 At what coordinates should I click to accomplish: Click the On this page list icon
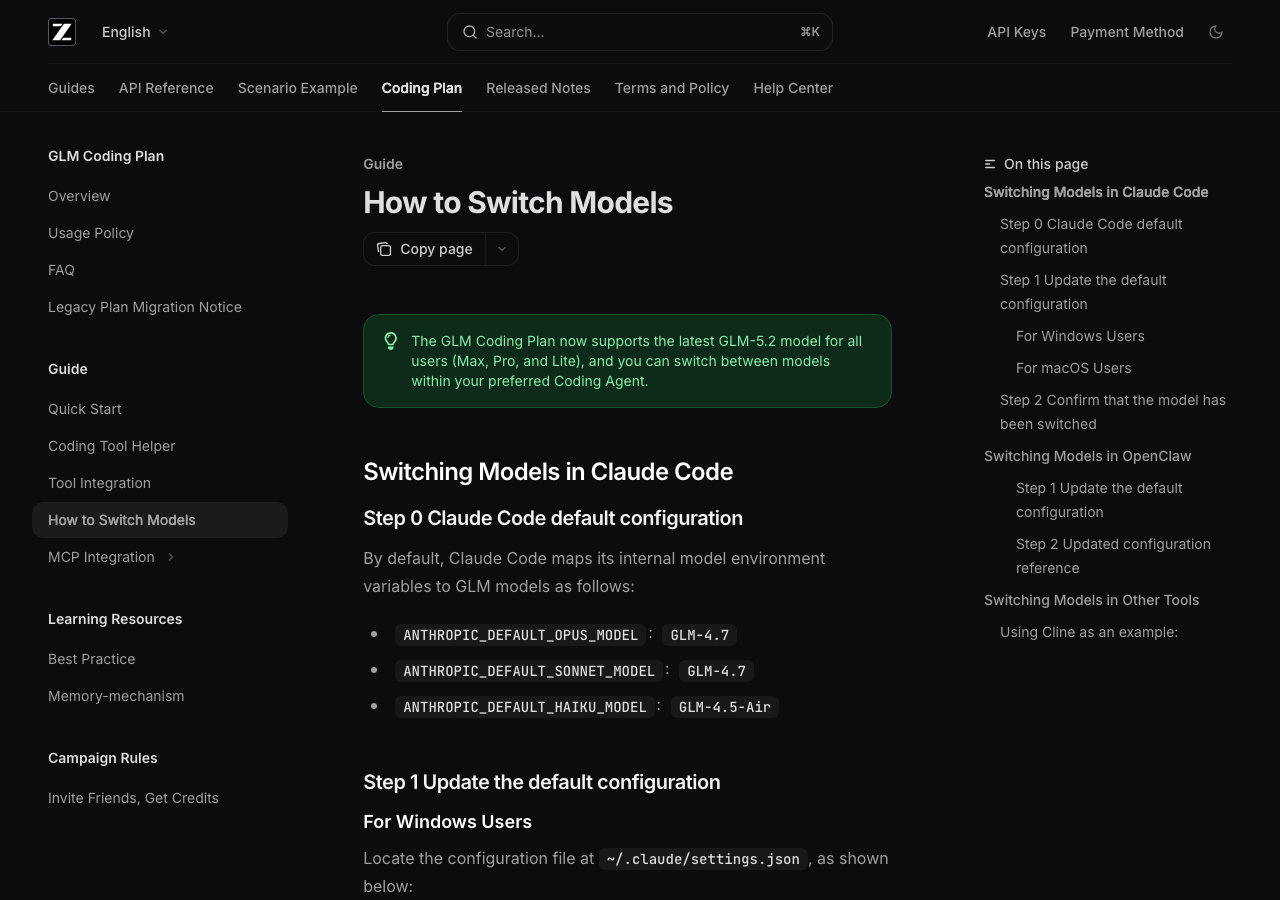[990, 164]
